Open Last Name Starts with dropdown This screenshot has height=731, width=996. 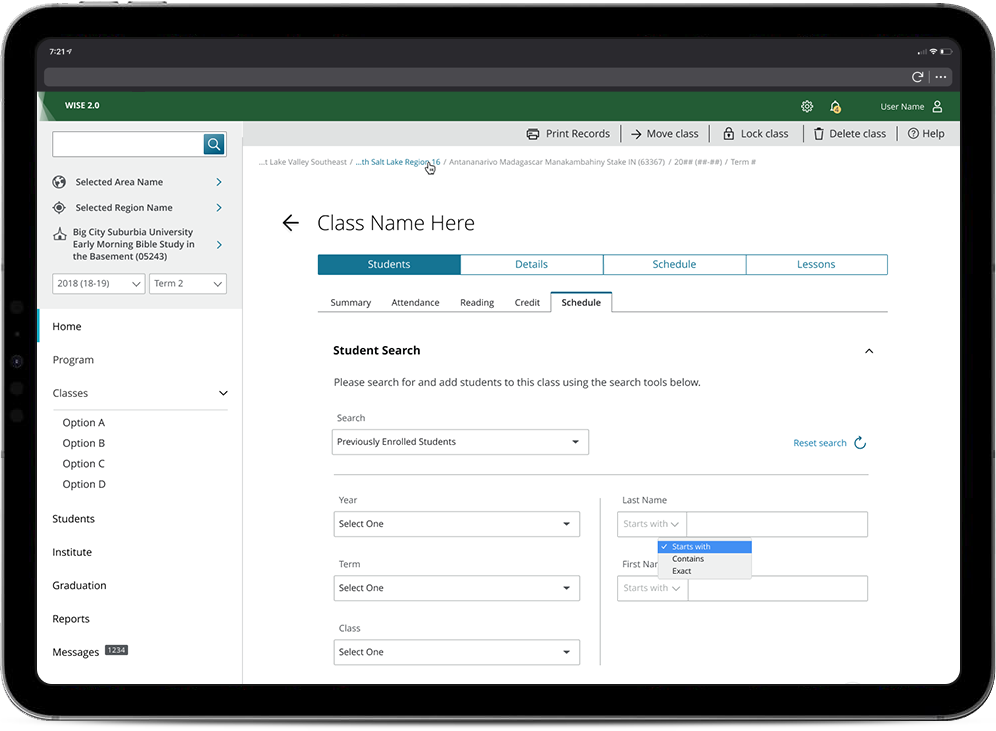pos(651,524)
